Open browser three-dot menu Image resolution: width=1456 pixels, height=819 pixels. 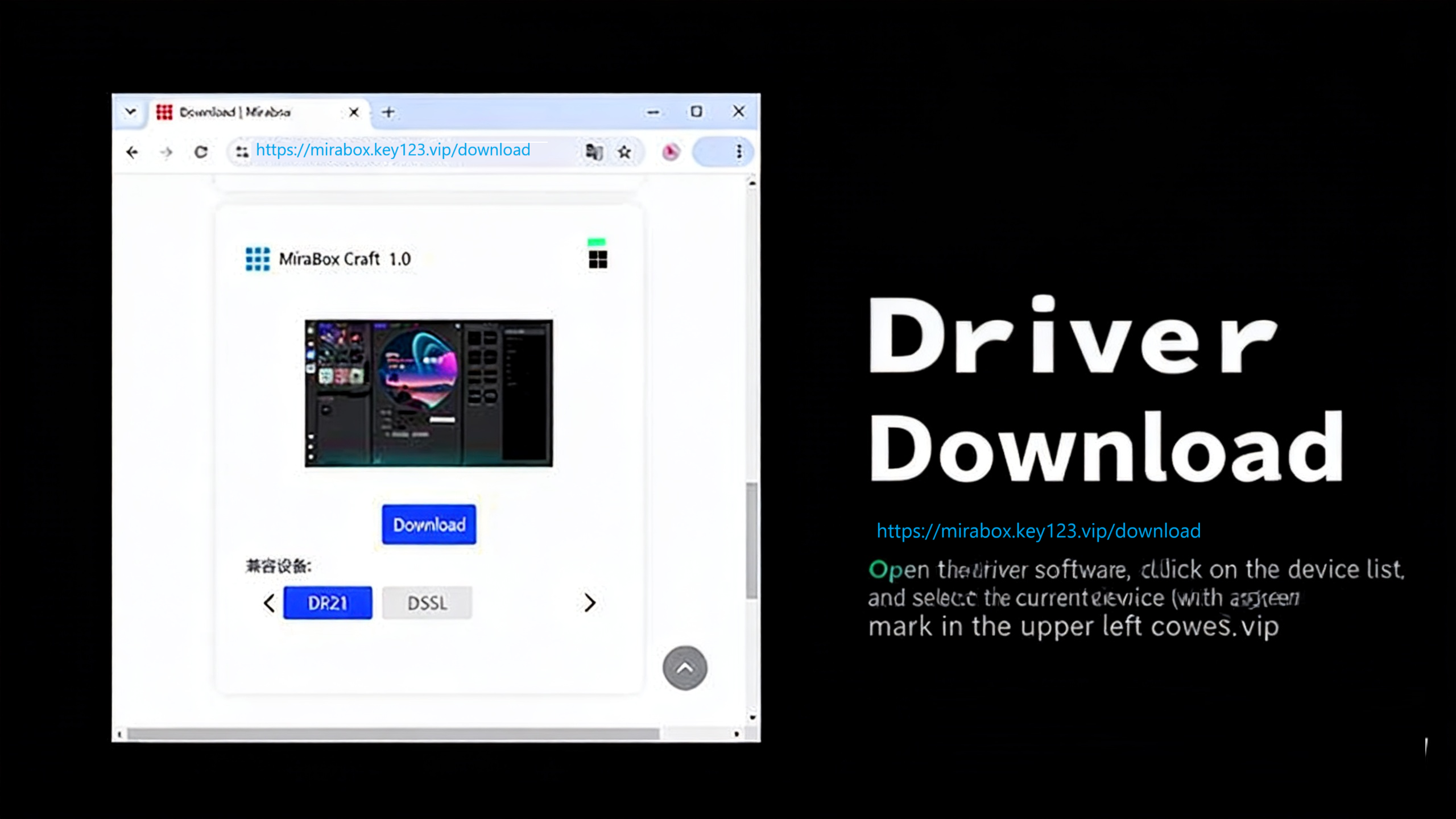739,152
